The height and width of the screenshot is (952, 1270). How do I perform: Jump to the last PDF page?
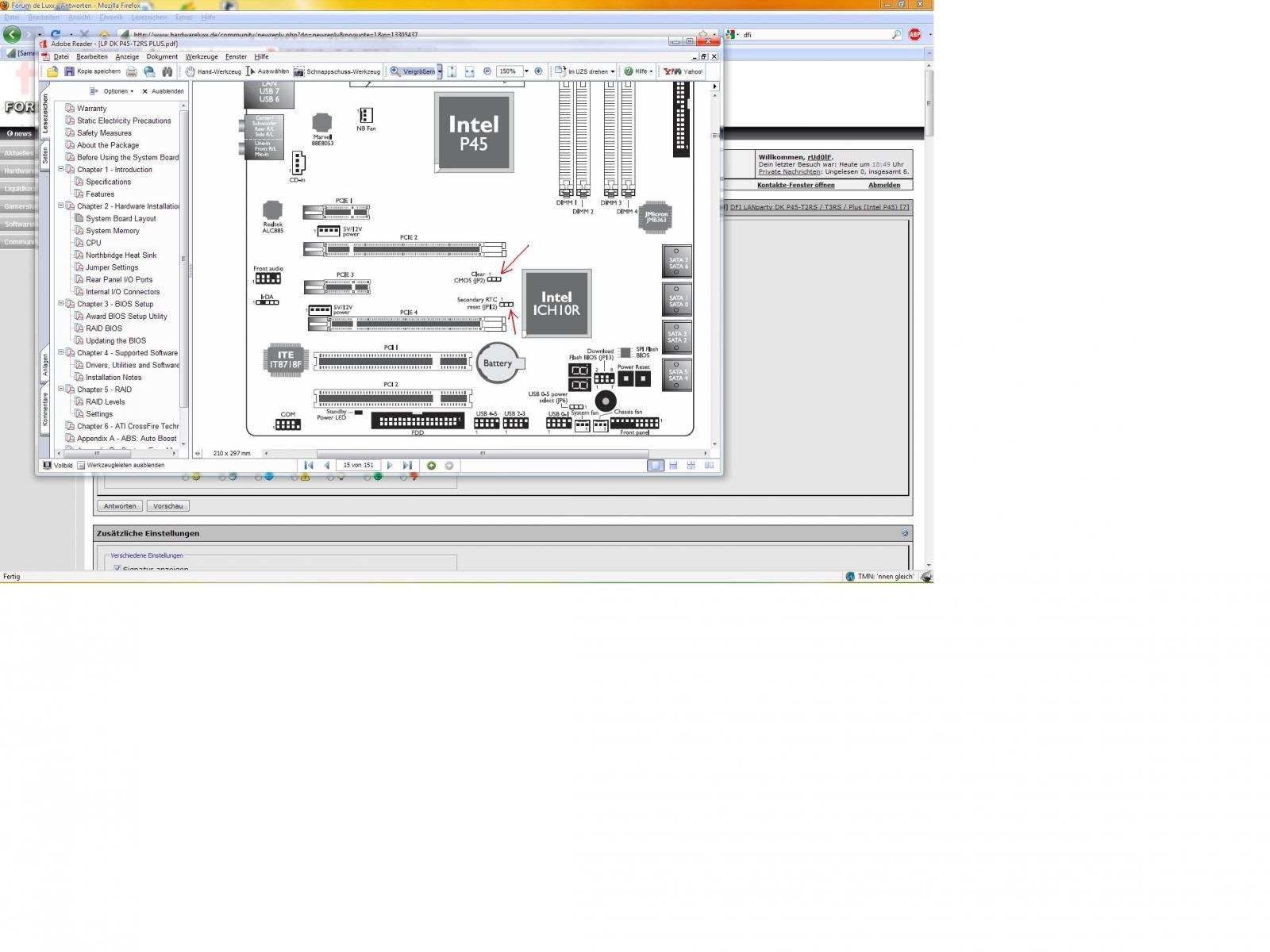pos(407,466)
